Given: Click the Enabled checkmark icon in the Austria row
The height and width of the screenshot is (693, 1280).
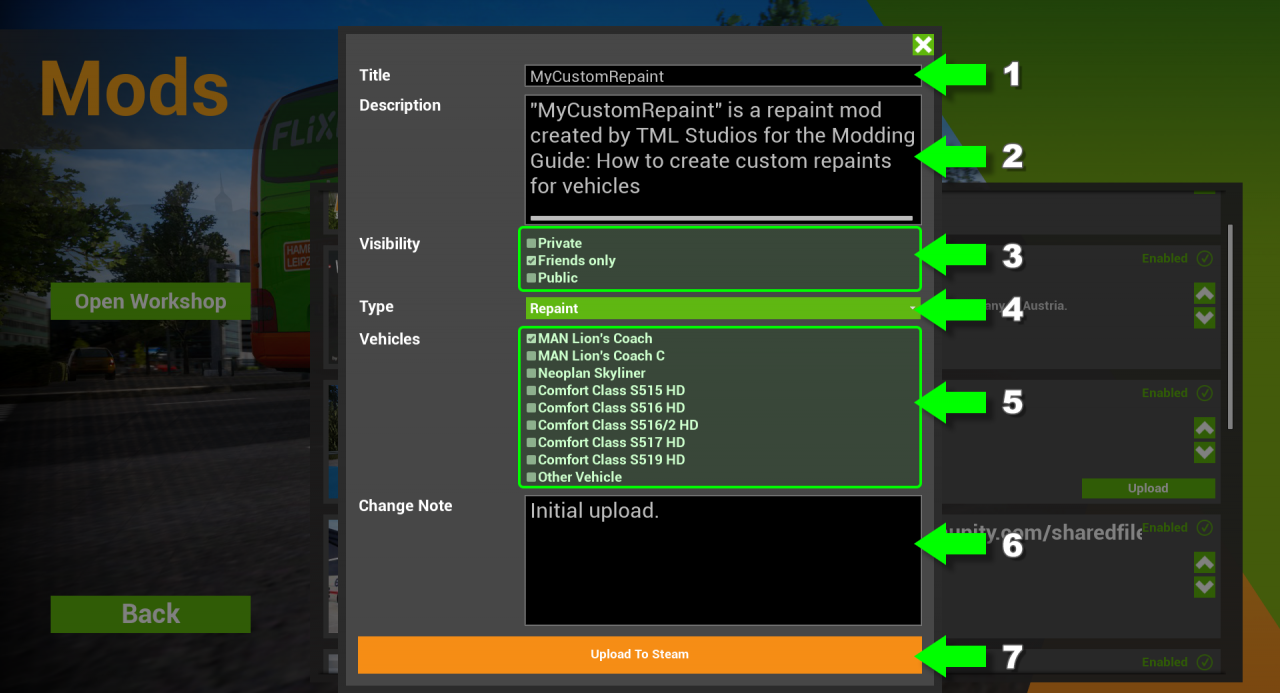Looking at the screenshot, I should pos(1204,259).
